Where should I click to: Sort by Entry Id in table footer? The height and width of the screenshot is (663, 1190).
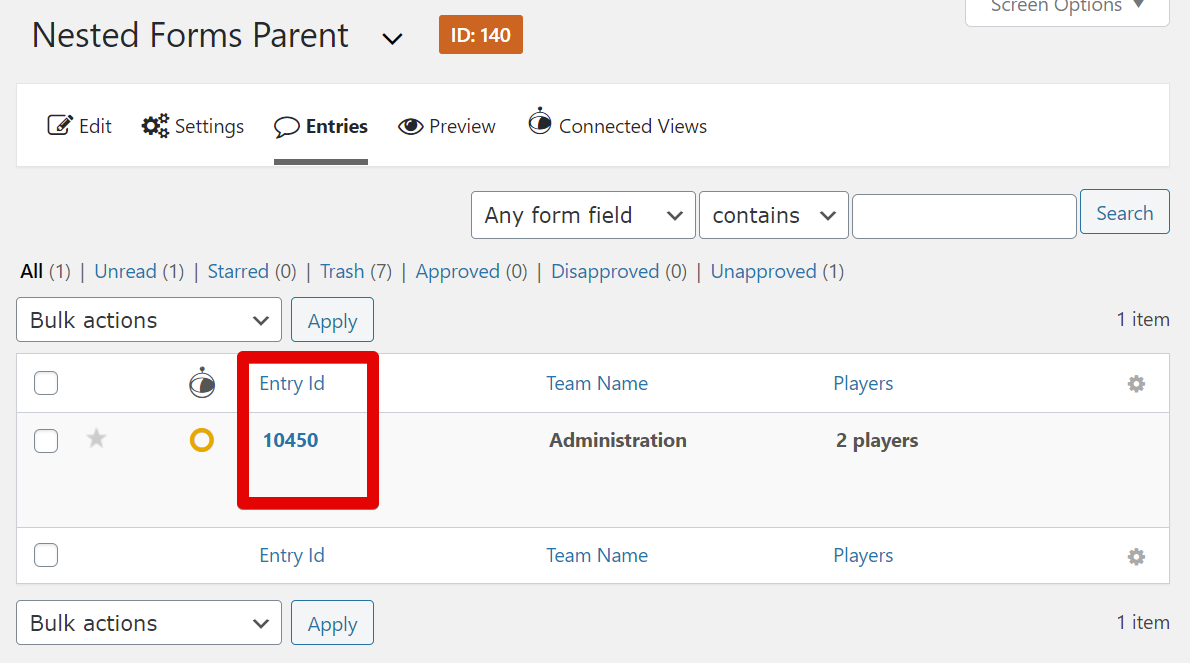click(292, 555)
